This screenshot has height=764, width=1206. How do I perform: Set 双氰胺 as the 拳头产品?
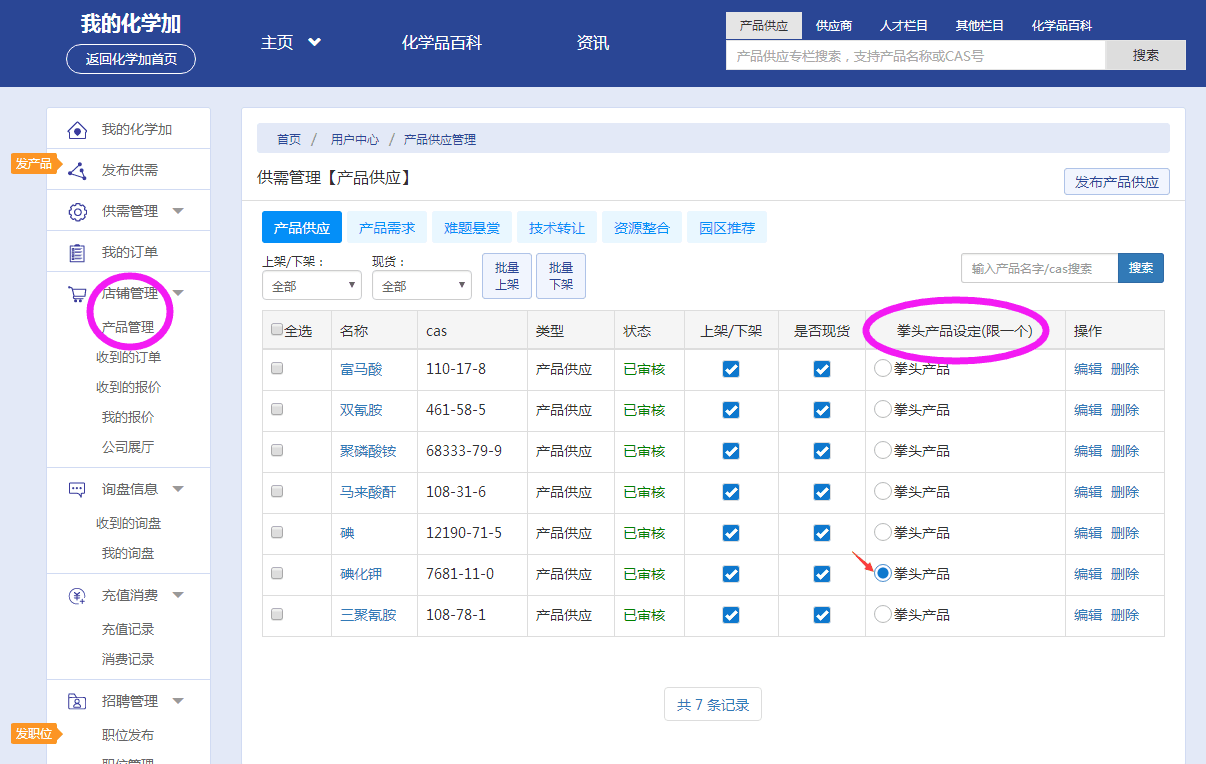coord(882,409)
